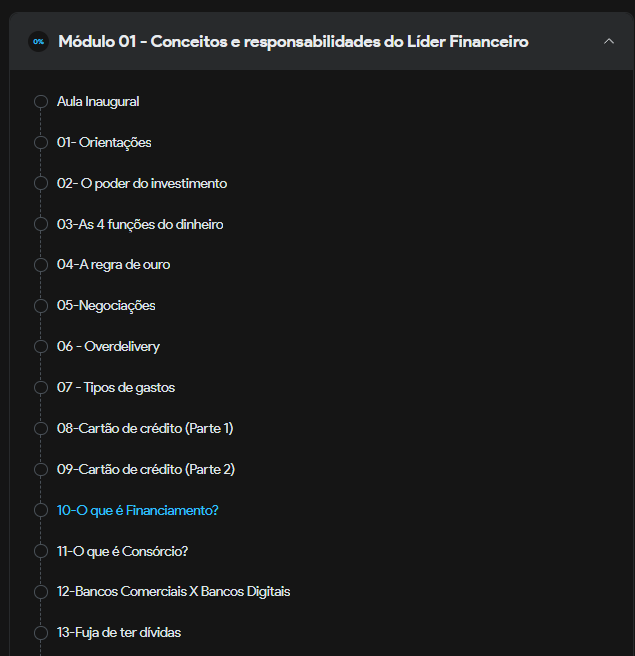Click status circle next to 03-As 4 funções
Screen dimensions: 635x656
pos(41,224)
